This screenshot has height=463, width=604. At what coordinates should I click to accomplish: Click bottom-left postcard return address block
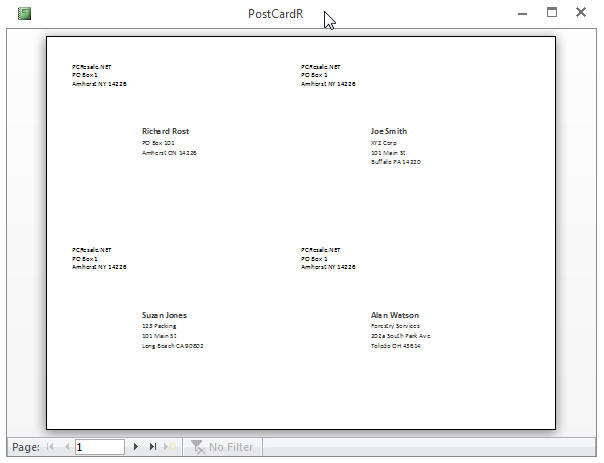pyautogui.click(x=99, y=259)
